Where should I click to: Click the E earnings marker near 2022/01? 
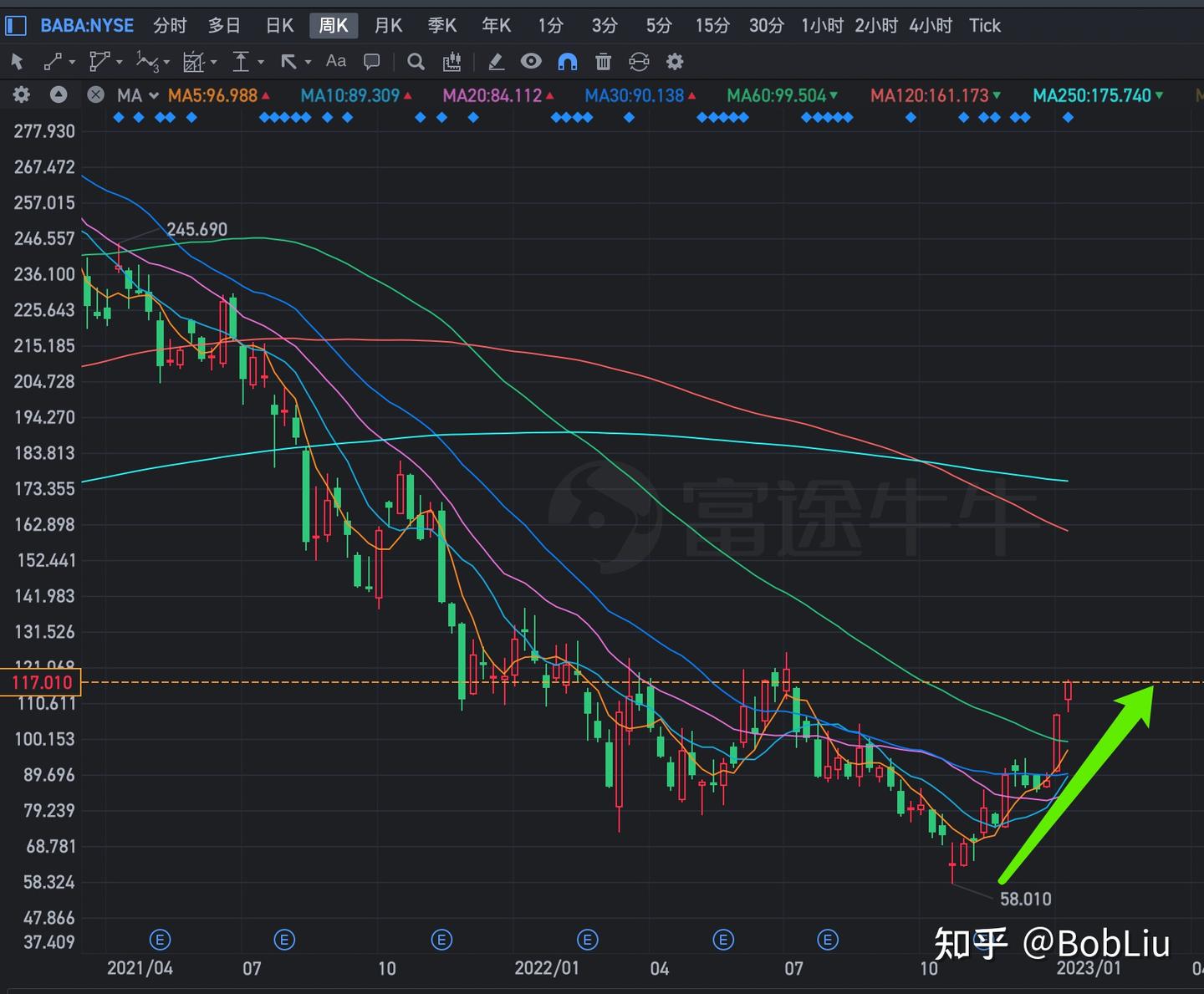click(x=587, y=939)
